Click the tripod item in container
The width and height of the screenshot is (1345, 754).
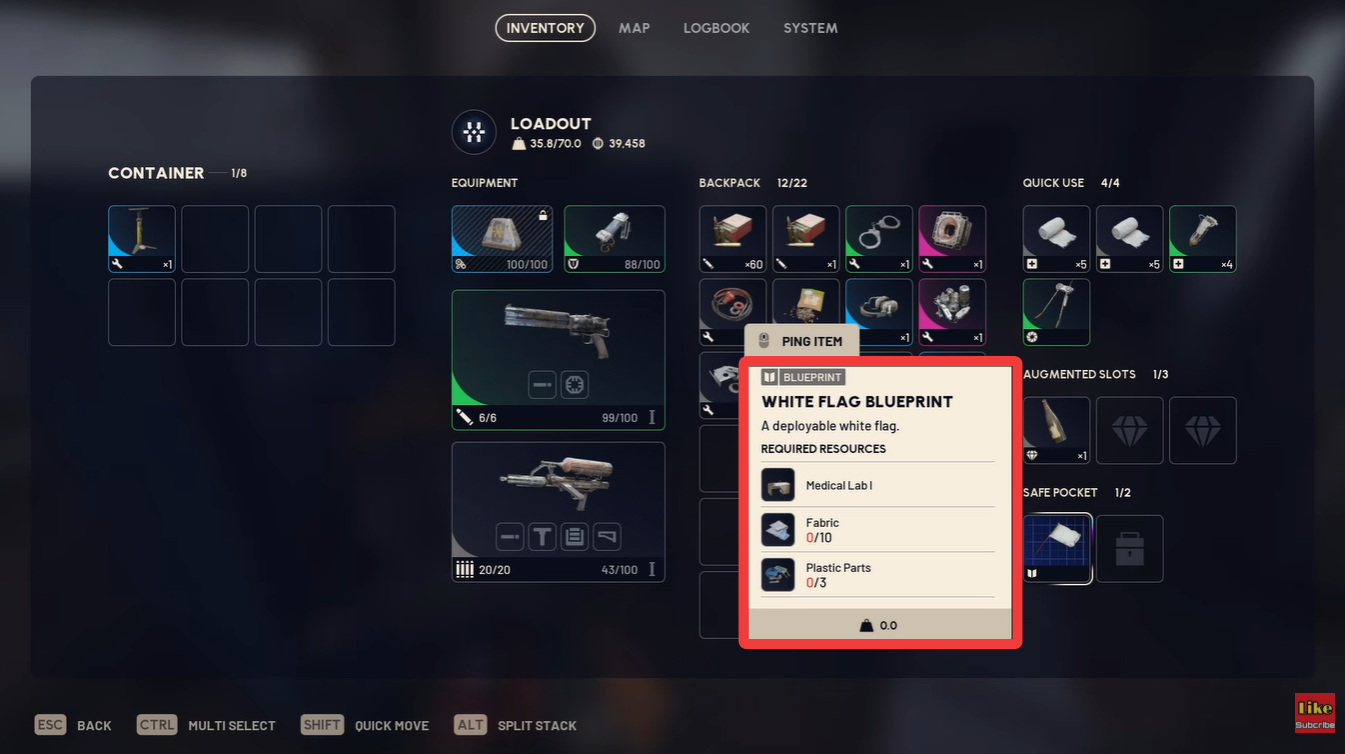tap(142, 239)
